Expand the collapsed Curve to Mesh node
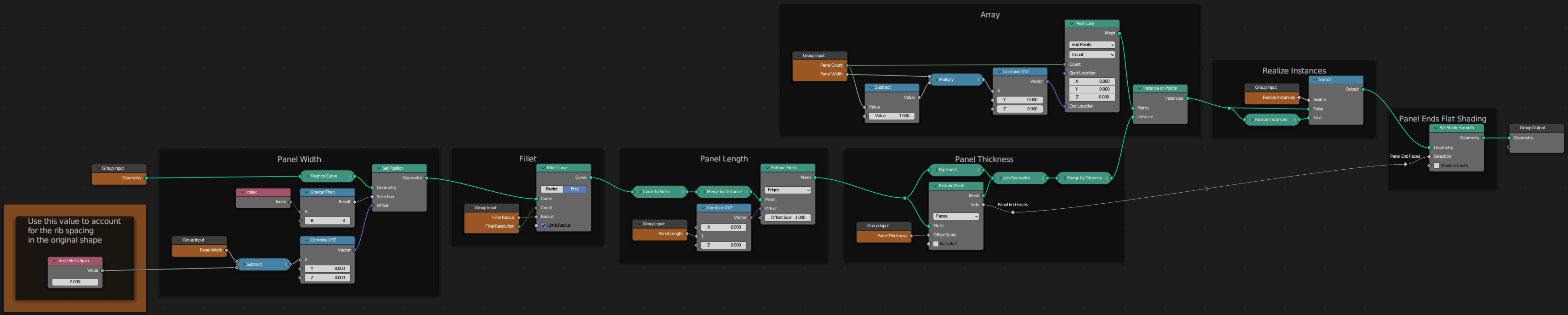 638,191
